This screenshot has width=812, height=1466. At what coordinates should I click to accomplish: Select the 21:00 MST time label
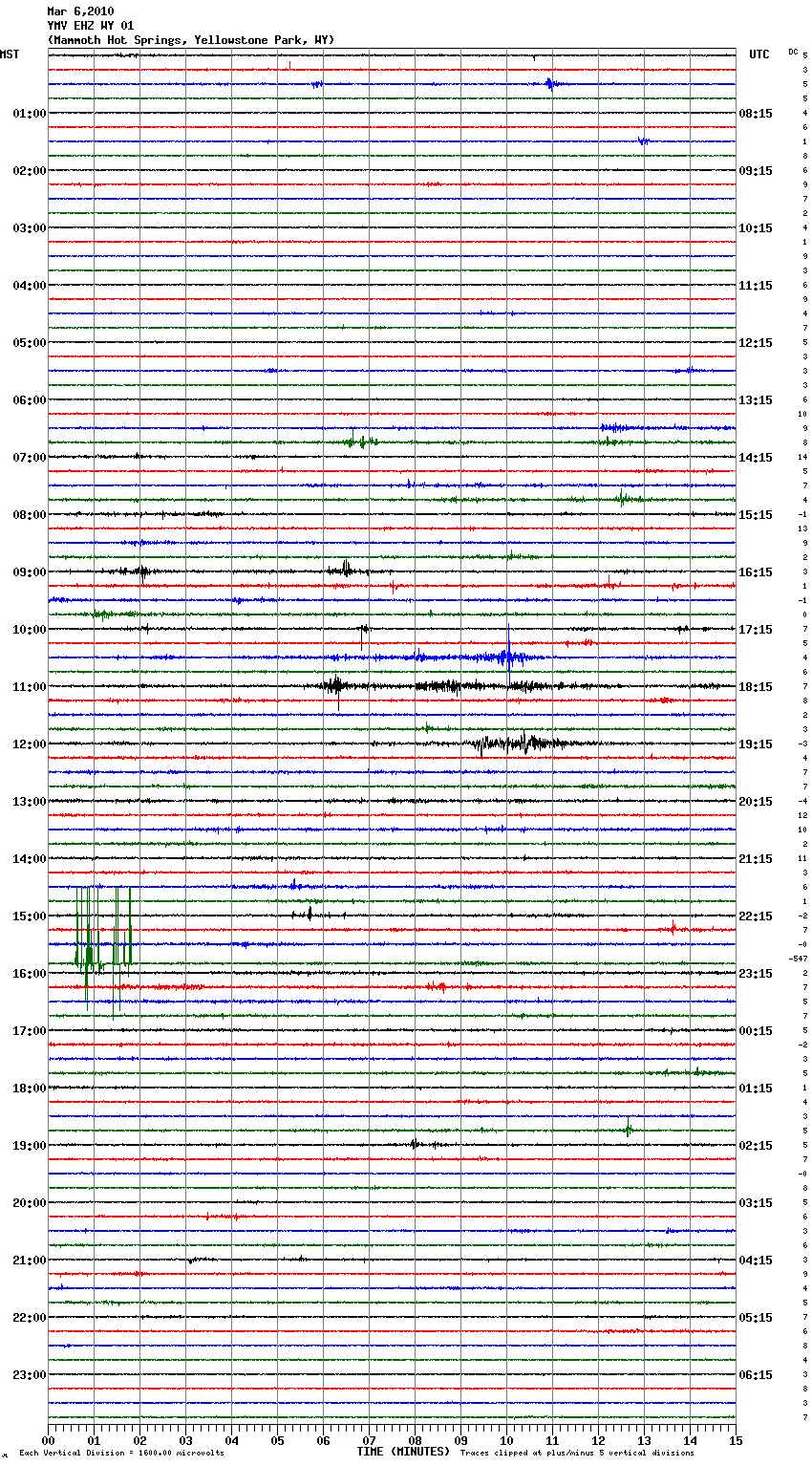coord(30,1261)
